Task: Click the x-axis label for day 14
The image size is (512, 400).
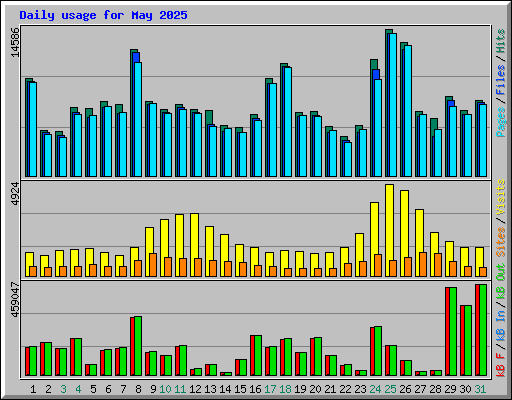Action: coord(225,389)
